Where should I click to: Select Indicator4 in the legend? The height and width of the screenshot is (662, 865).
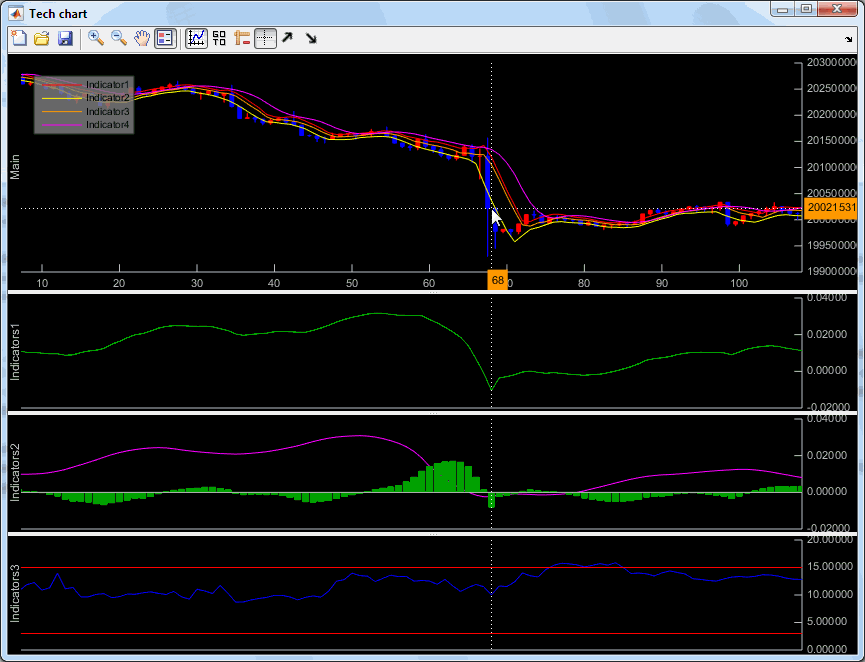(x=106, y=124)
